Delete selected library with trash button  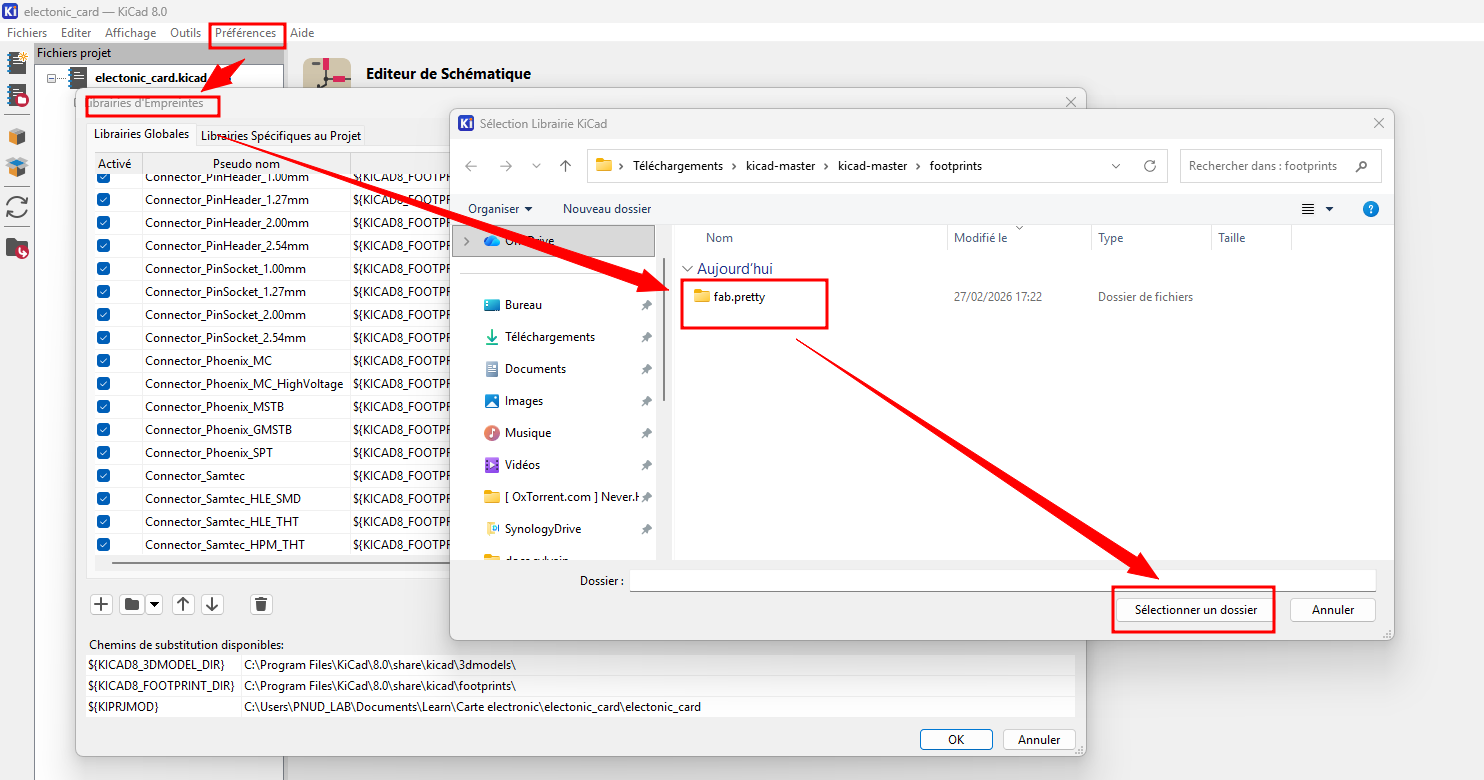click(261, 604)
